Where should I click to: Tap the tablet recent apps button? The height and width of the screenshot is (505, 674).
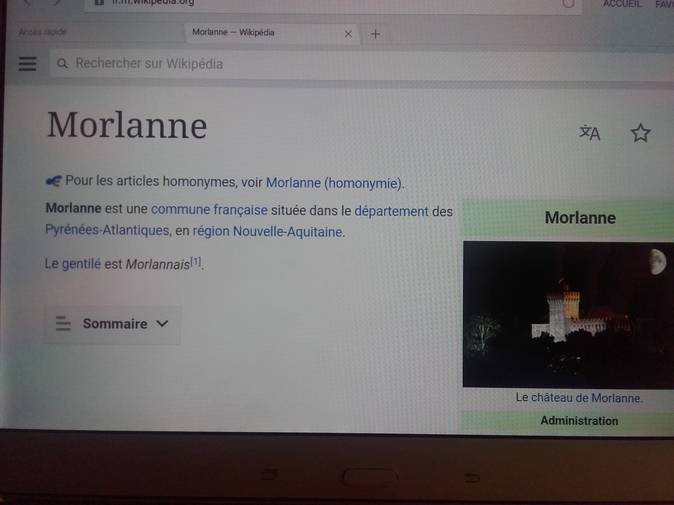coord(270,475)
